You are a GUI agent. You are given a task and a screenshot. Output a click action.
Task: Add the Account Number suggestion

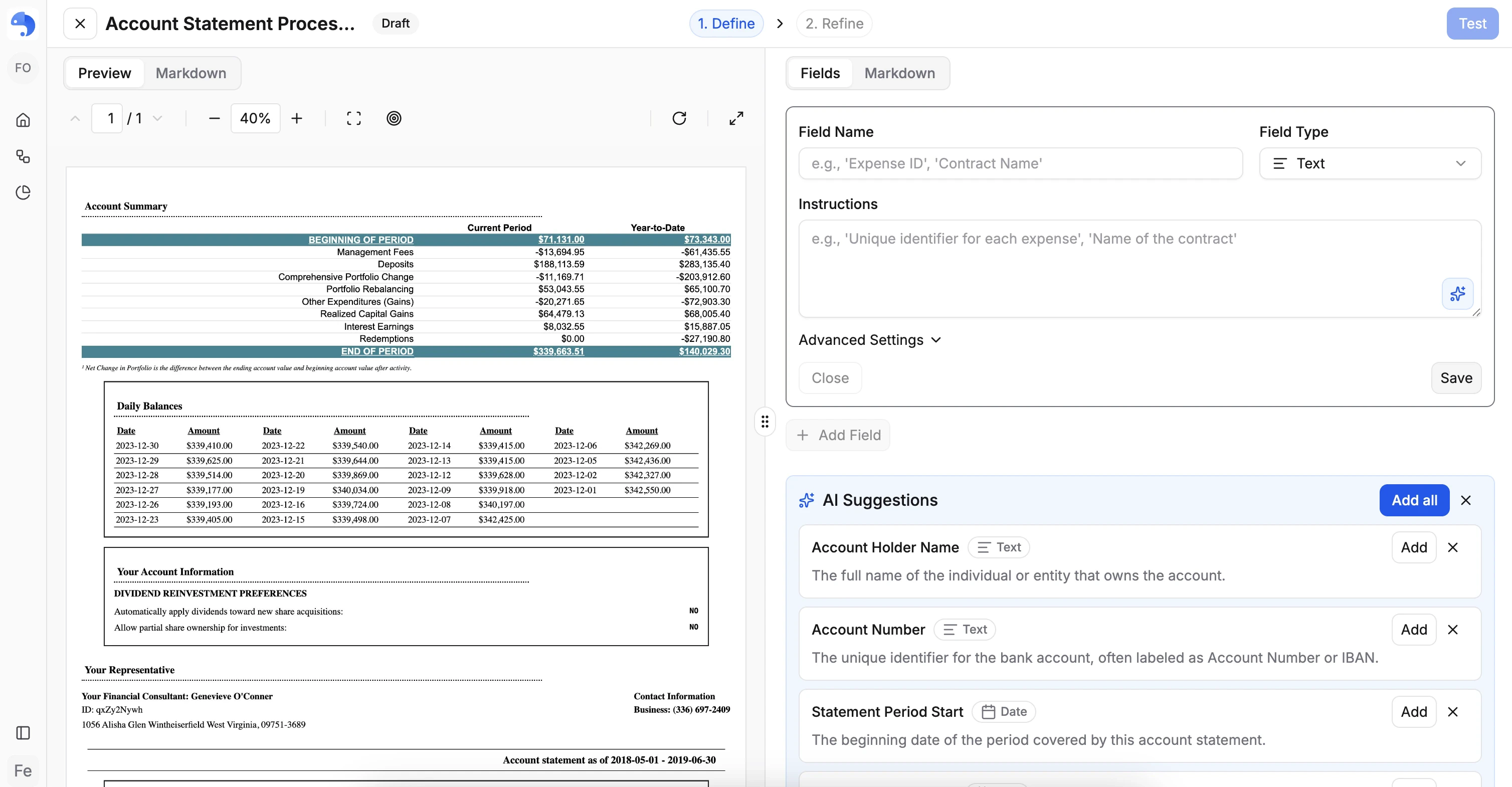[1413, 630]
